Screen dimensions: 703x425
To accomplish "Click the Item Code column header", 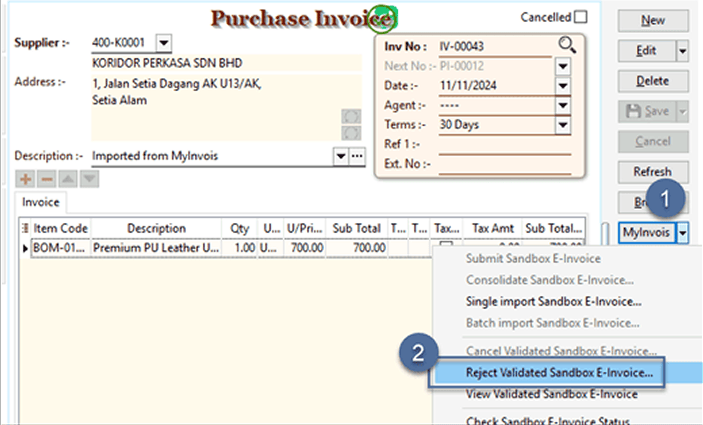I will [x=61, y=228].
